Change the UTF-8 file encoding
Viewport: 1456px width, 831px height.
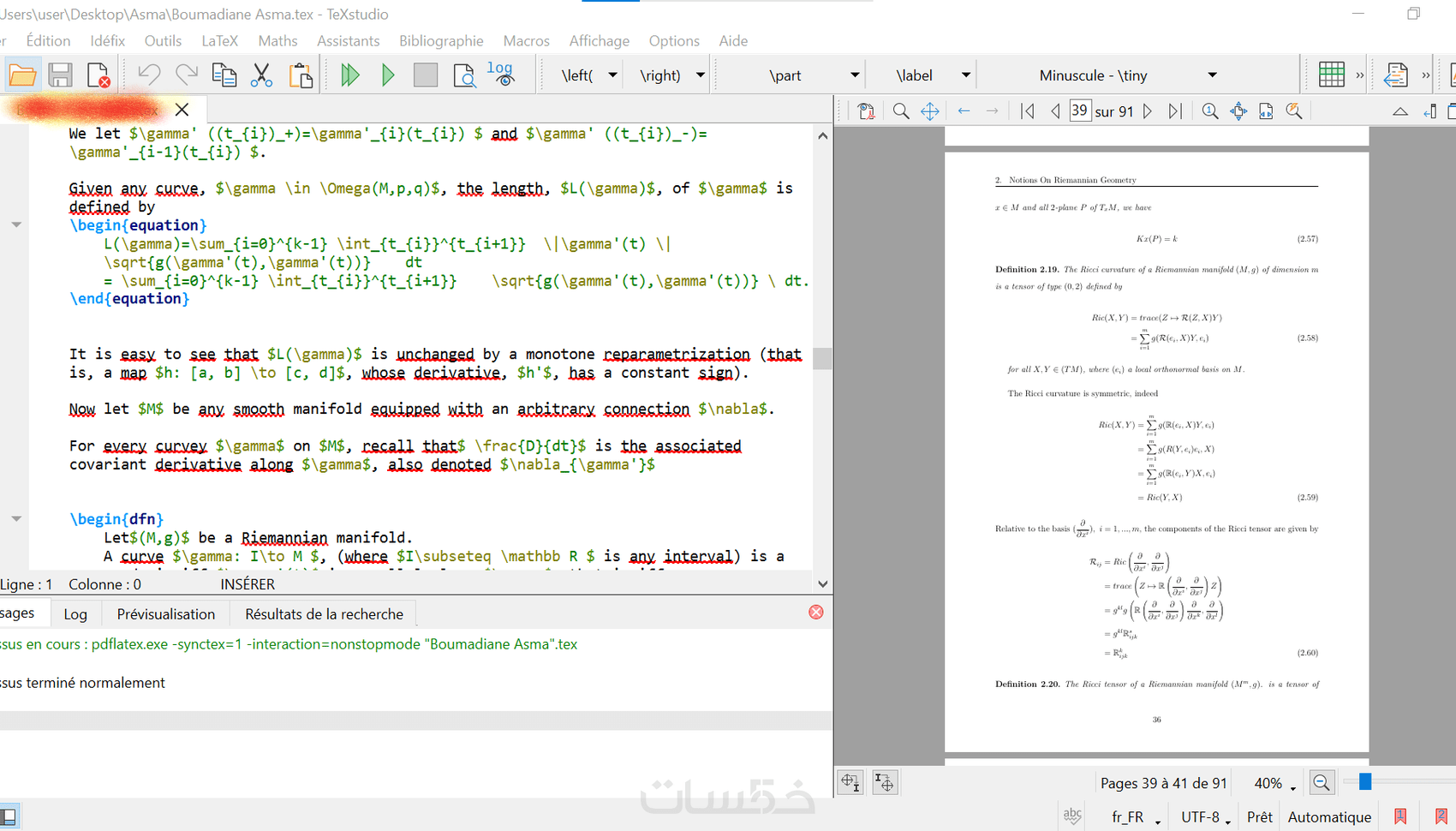tap(1206, 817)
